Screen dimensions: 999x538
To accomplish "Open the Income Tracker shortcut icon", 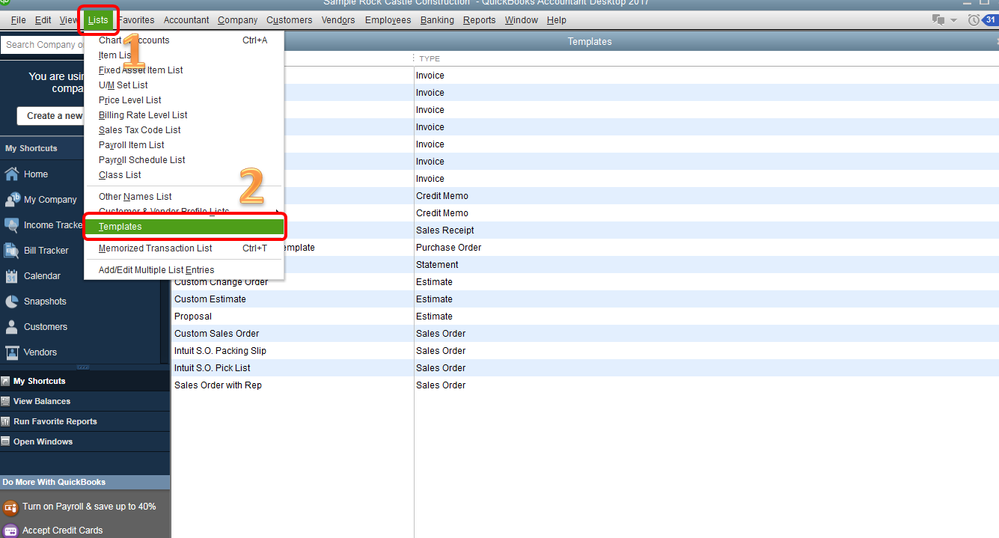I will (11, 225).
